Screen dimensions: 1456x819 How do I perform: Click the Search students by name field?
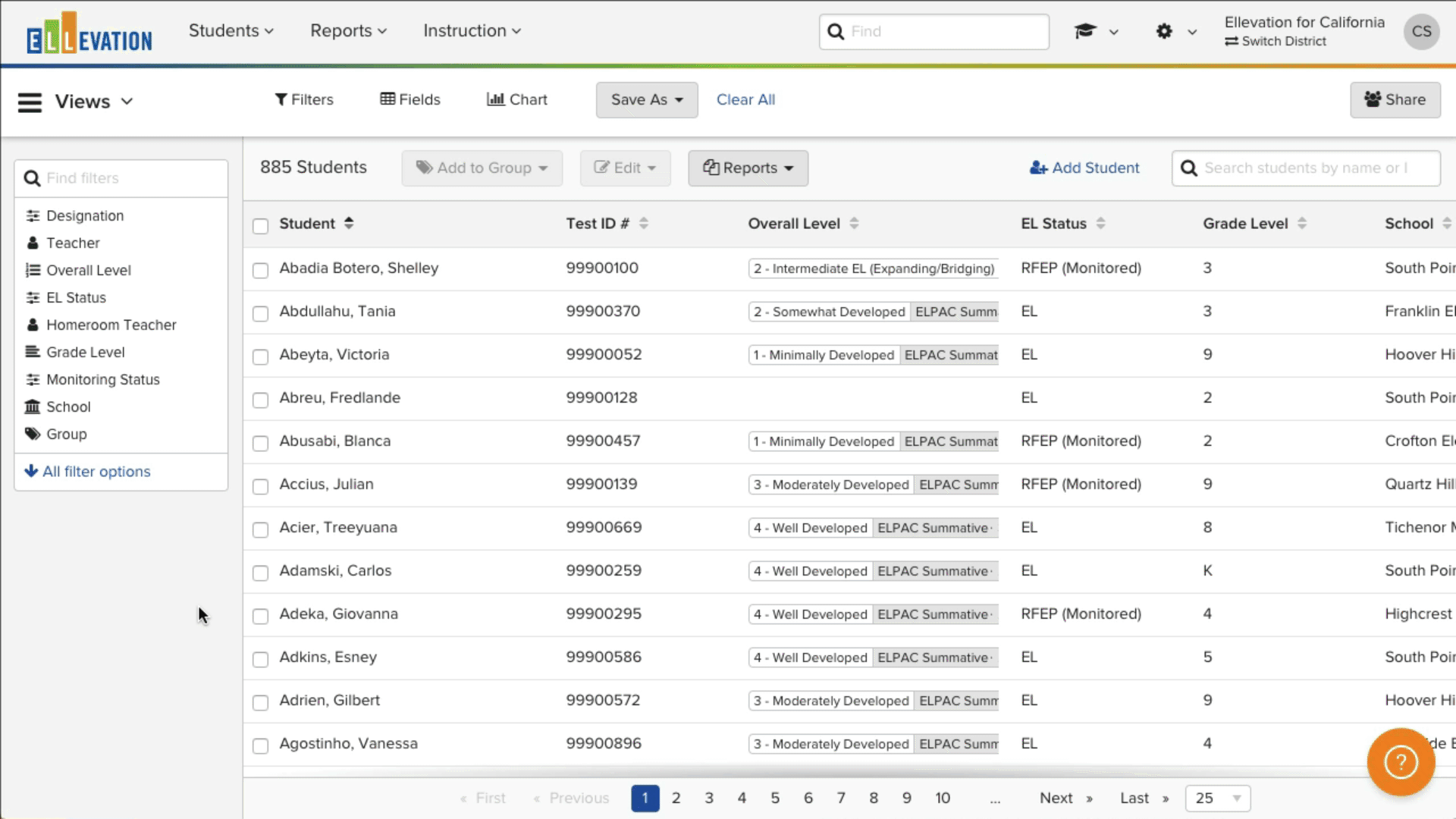point(1306,168)
